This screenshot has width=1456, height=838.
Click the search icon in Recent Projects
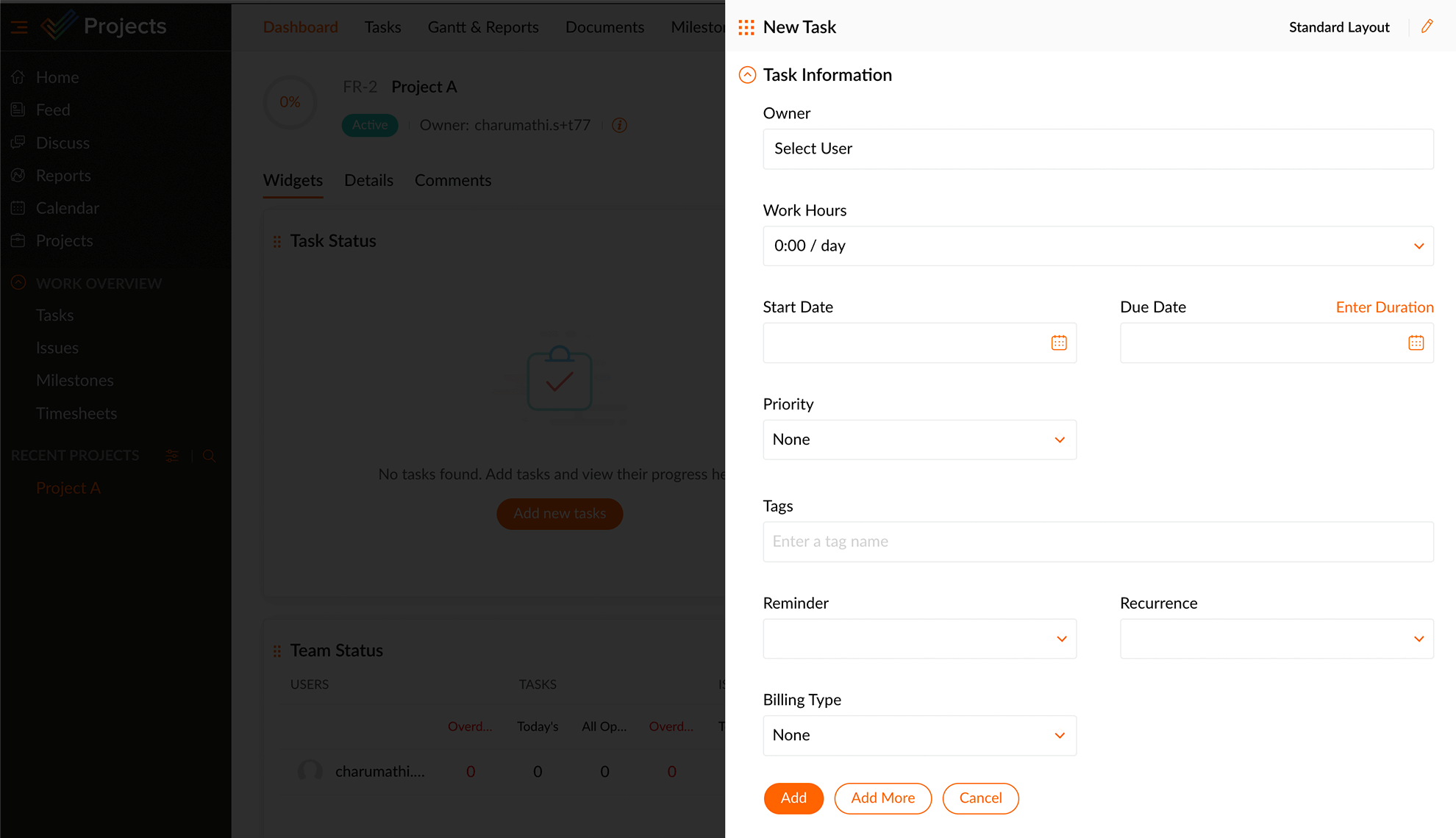click(209, 456)
